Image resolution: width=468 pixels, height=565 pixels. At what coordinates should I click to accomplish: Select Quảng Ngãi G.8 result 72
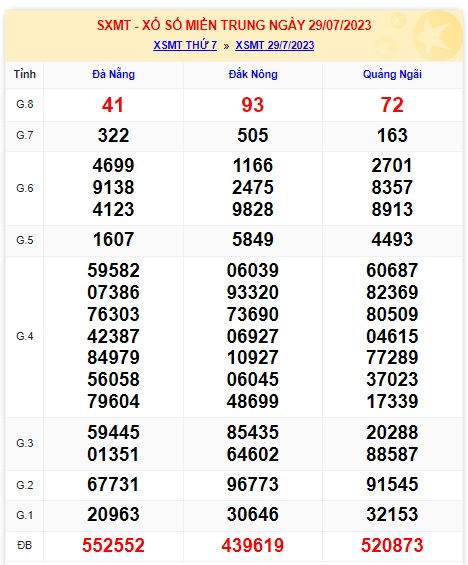[392, 105]
